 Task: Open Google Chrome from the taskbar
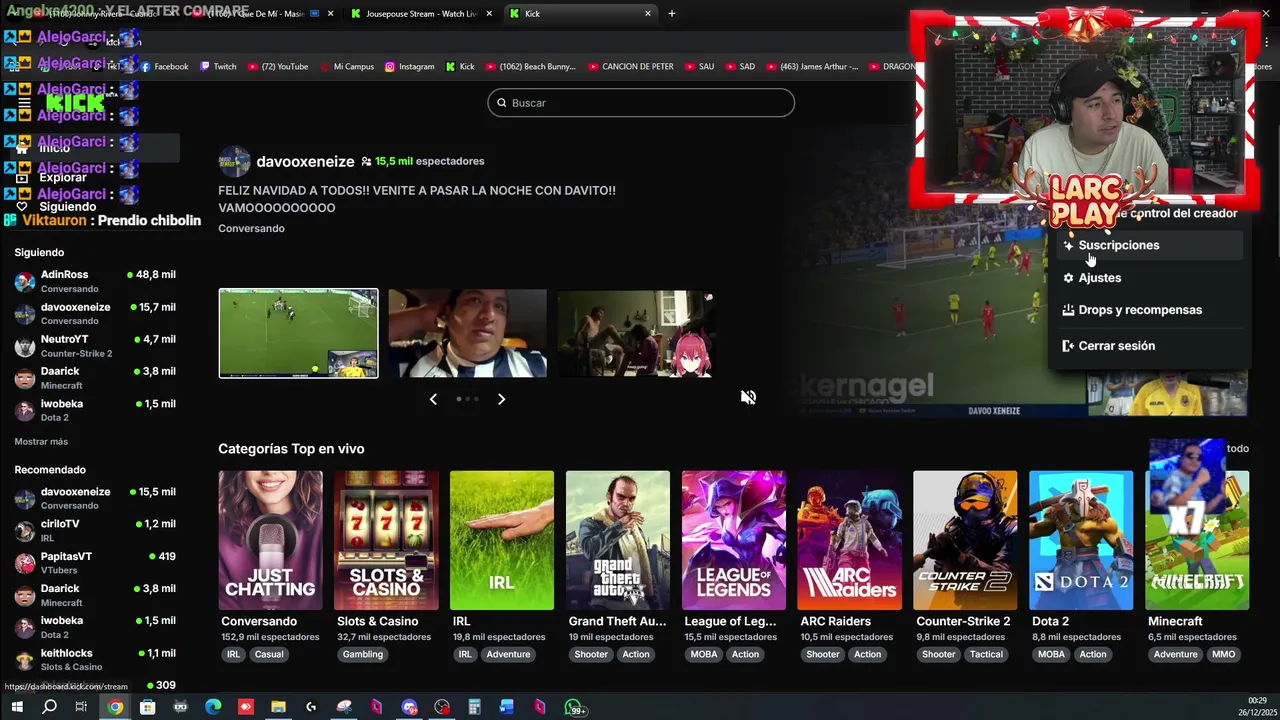pos(115,707)
